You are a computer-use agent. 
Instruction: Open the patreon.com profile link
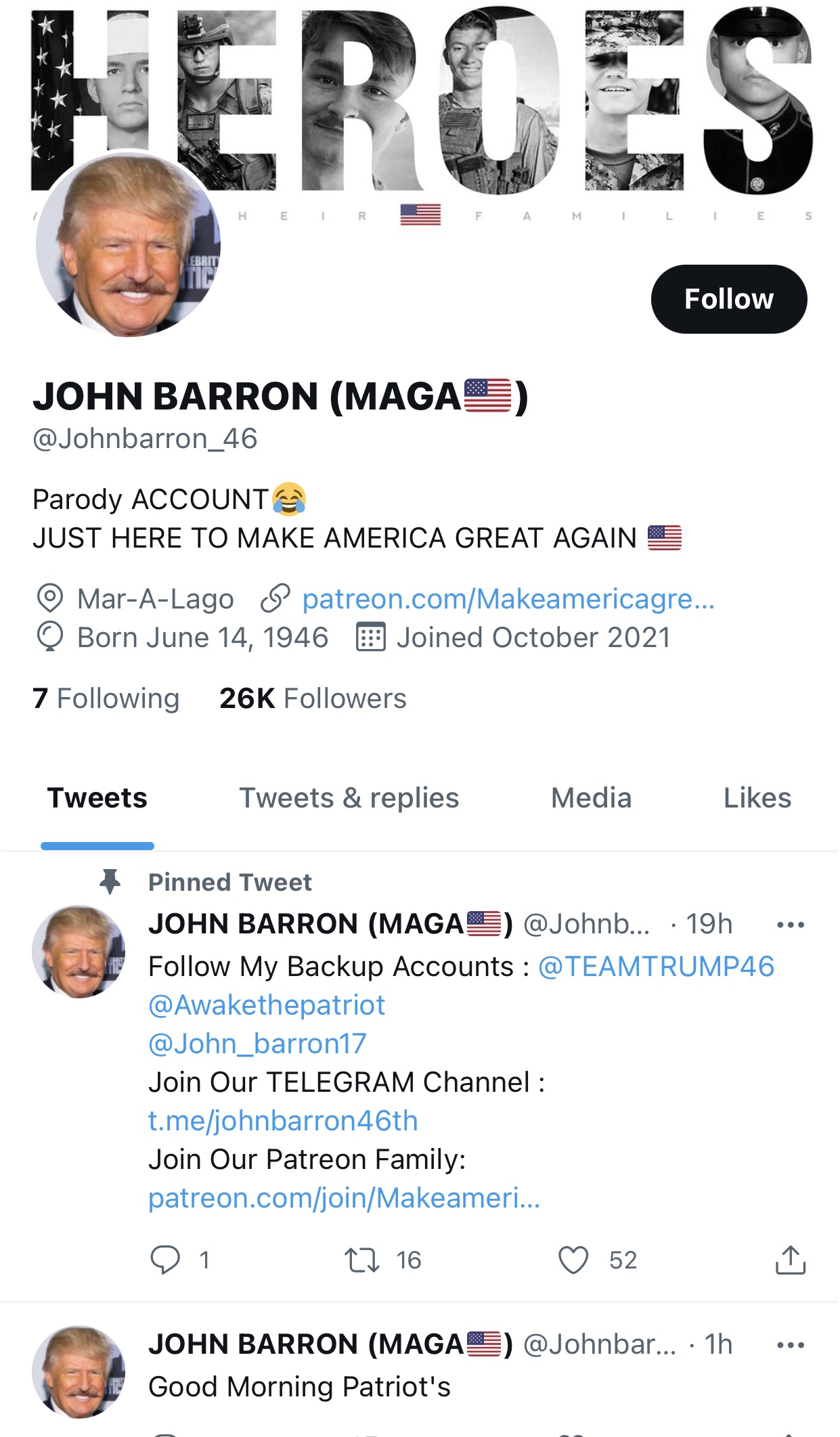tap(508, 598)
